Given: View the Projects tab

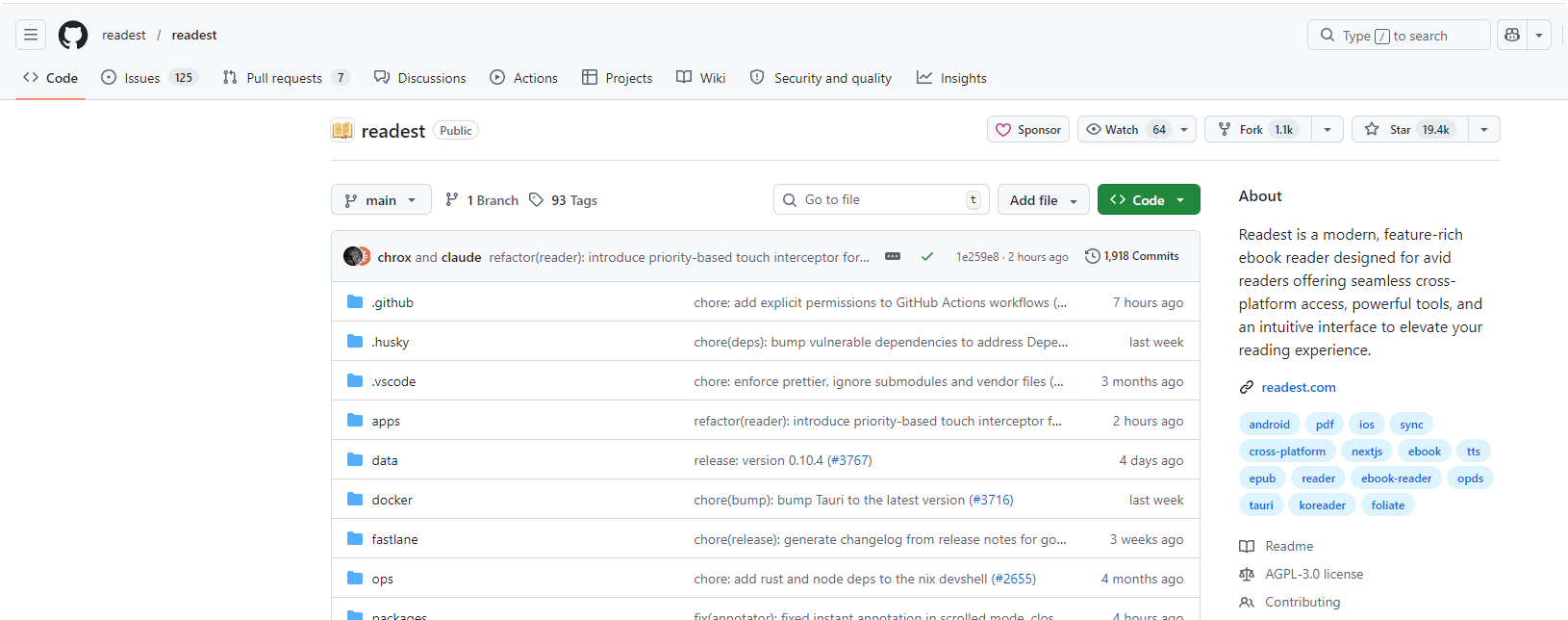Looking at the screenshot, I should 618,78.
